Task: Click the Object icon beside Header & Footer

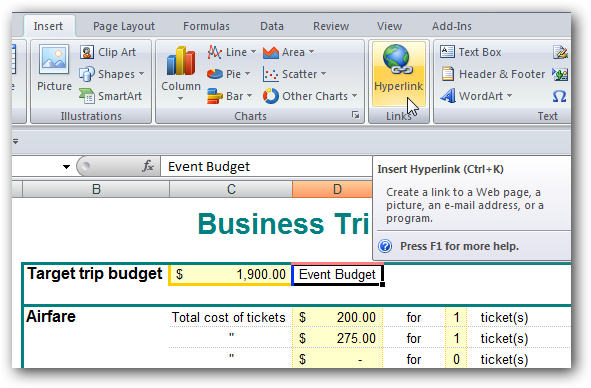Action: [560, 74]
